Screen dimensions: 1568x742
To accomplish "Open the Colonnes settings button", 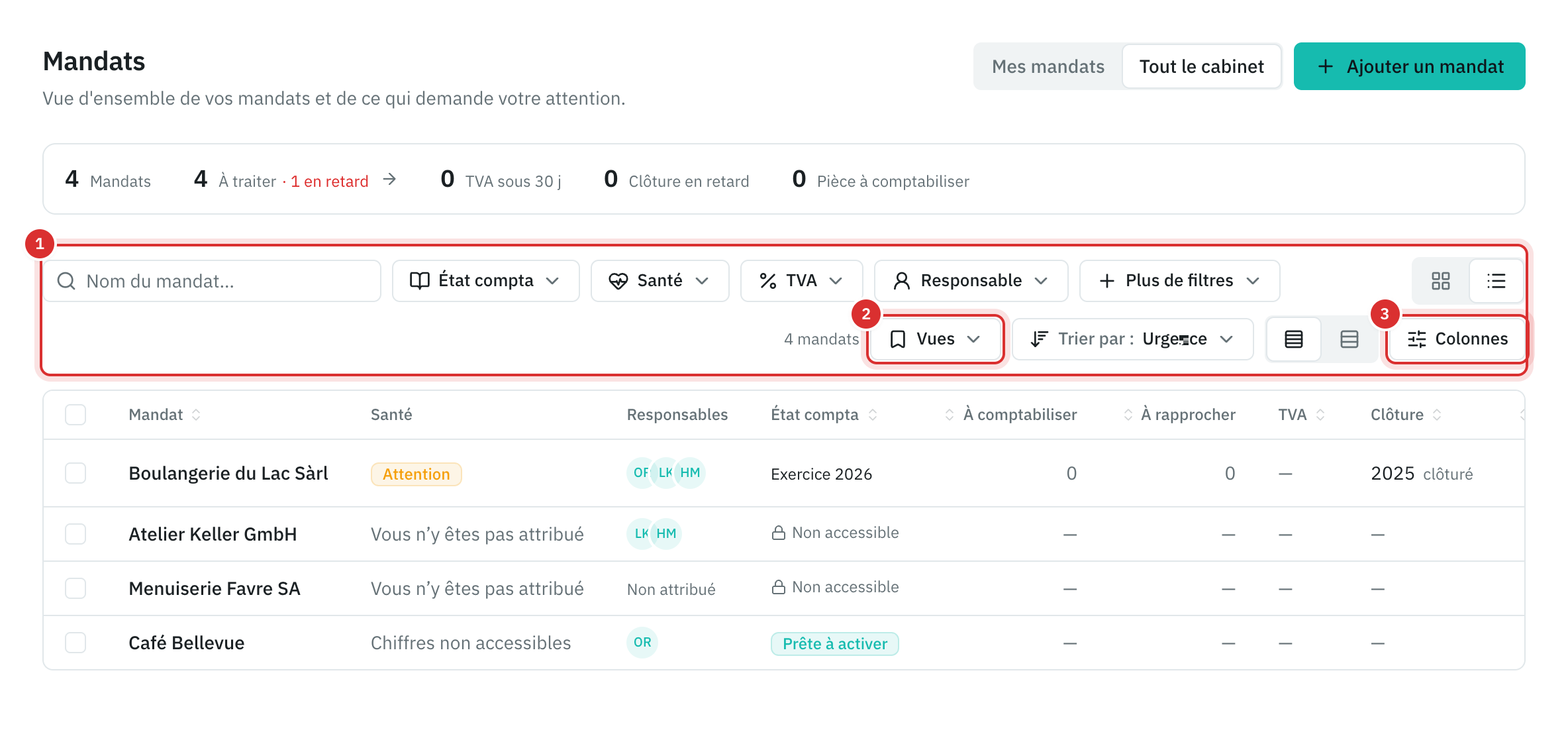I will tap(1457, 339).
